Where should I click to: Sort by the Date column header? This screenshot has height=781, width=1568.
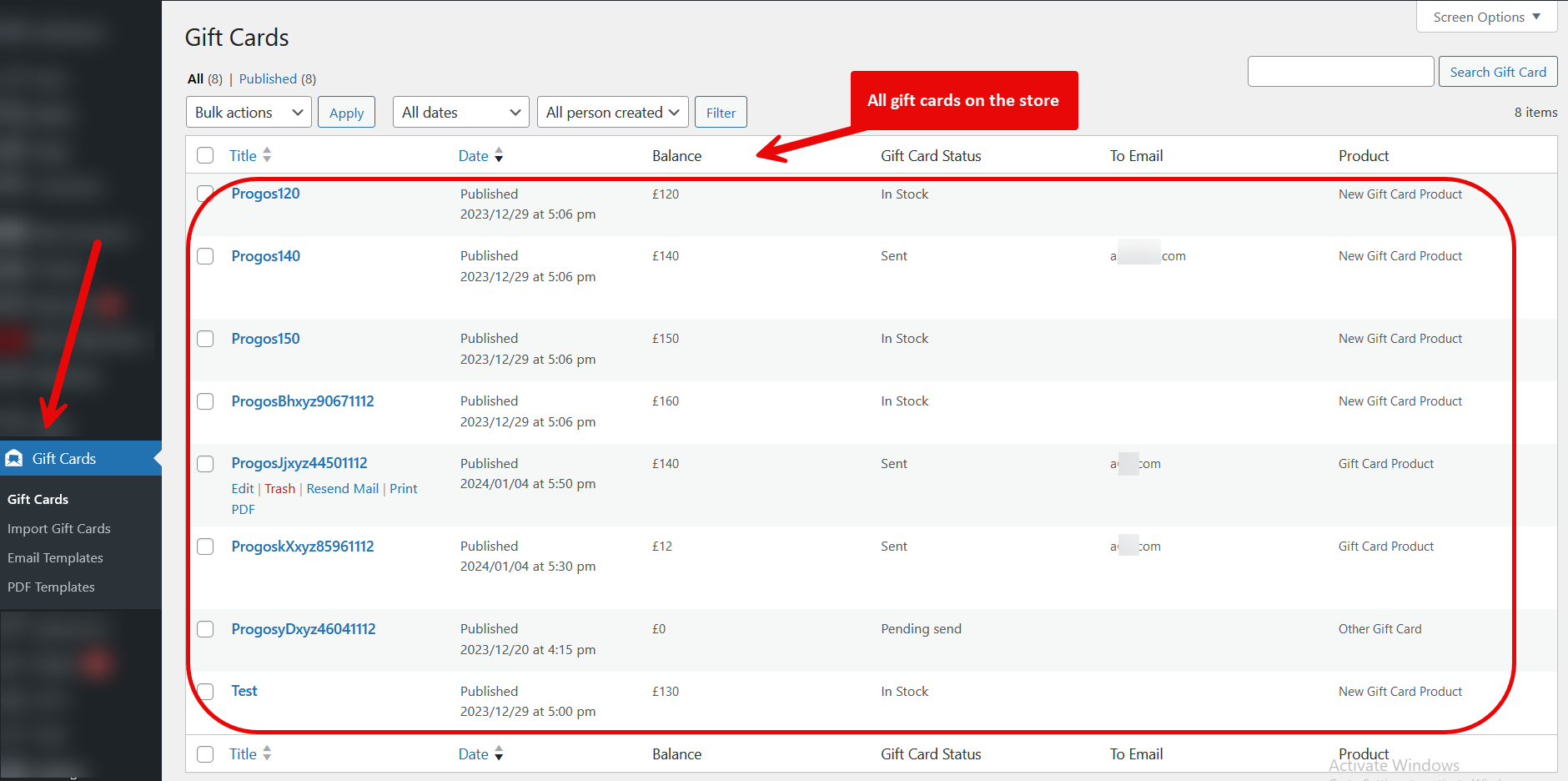point(473,155)
